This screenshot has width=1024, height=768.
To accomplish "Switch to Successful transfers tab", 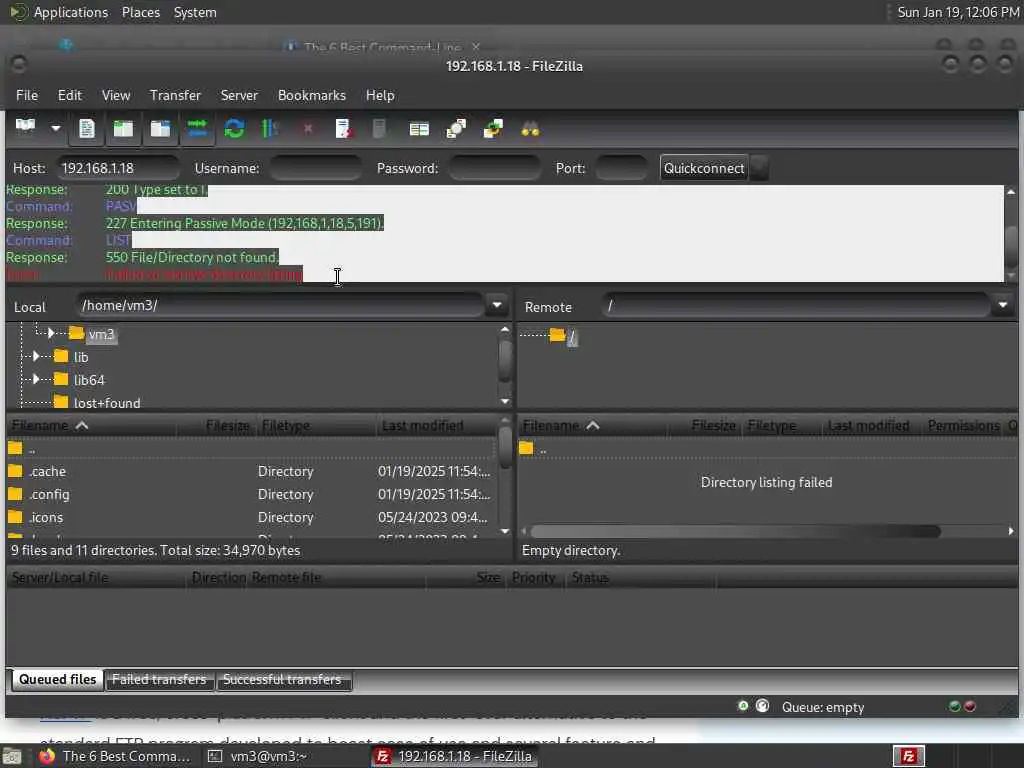I will click(282, 679).
